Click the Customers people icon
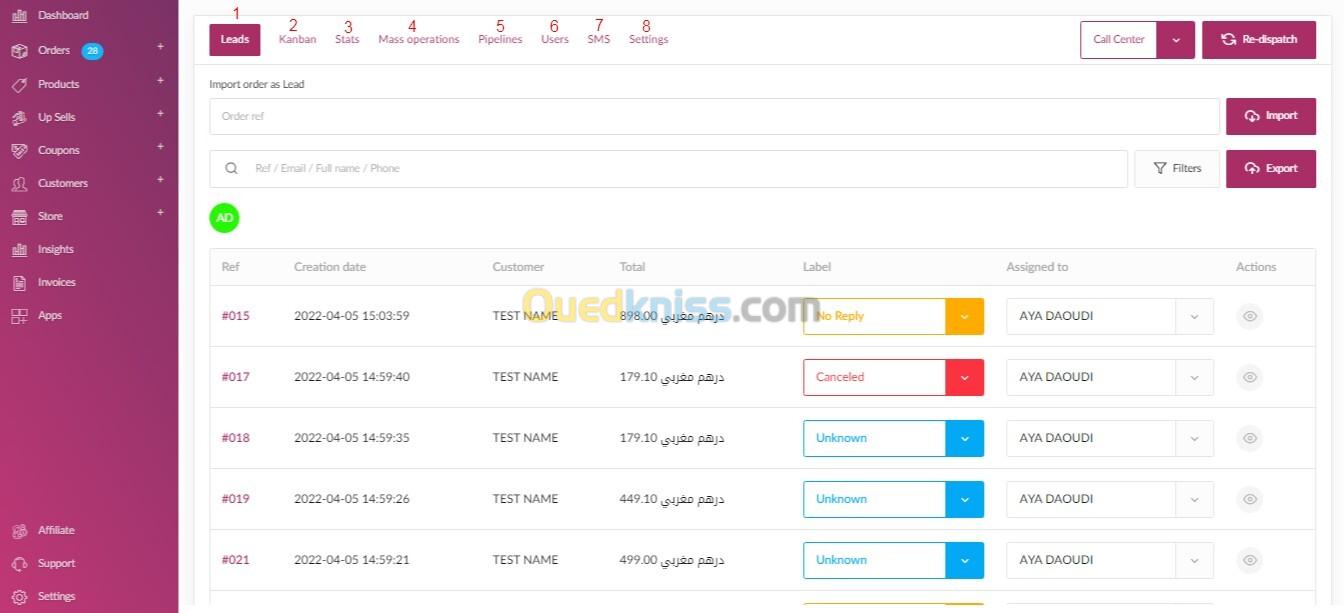 [19, 184]
